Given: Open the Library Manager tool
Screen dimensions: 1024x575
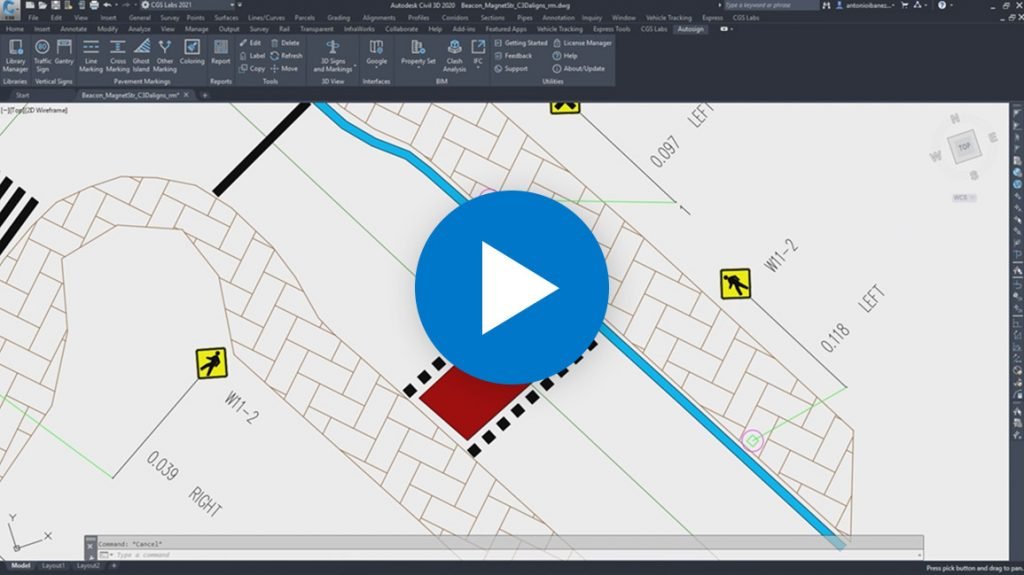Looking at the screenshot, I should pos(15,56).
